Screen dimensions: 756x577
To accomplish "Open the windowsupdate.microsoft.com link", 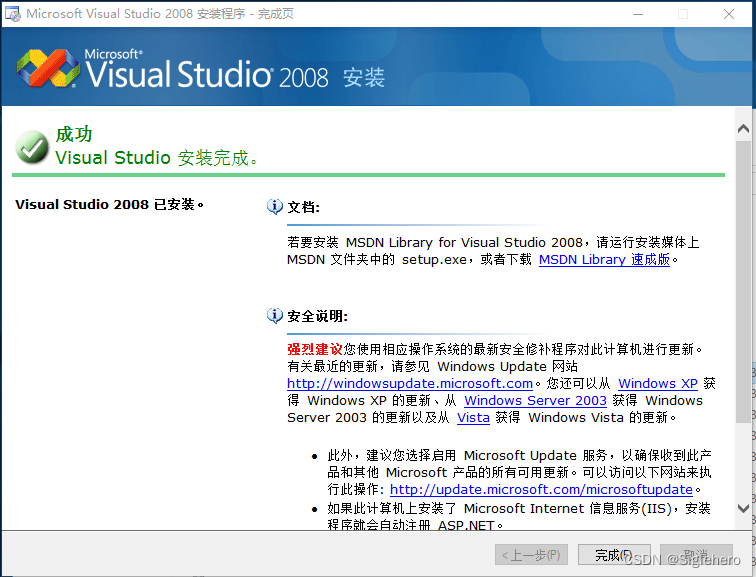I will [x=410, y=383].
